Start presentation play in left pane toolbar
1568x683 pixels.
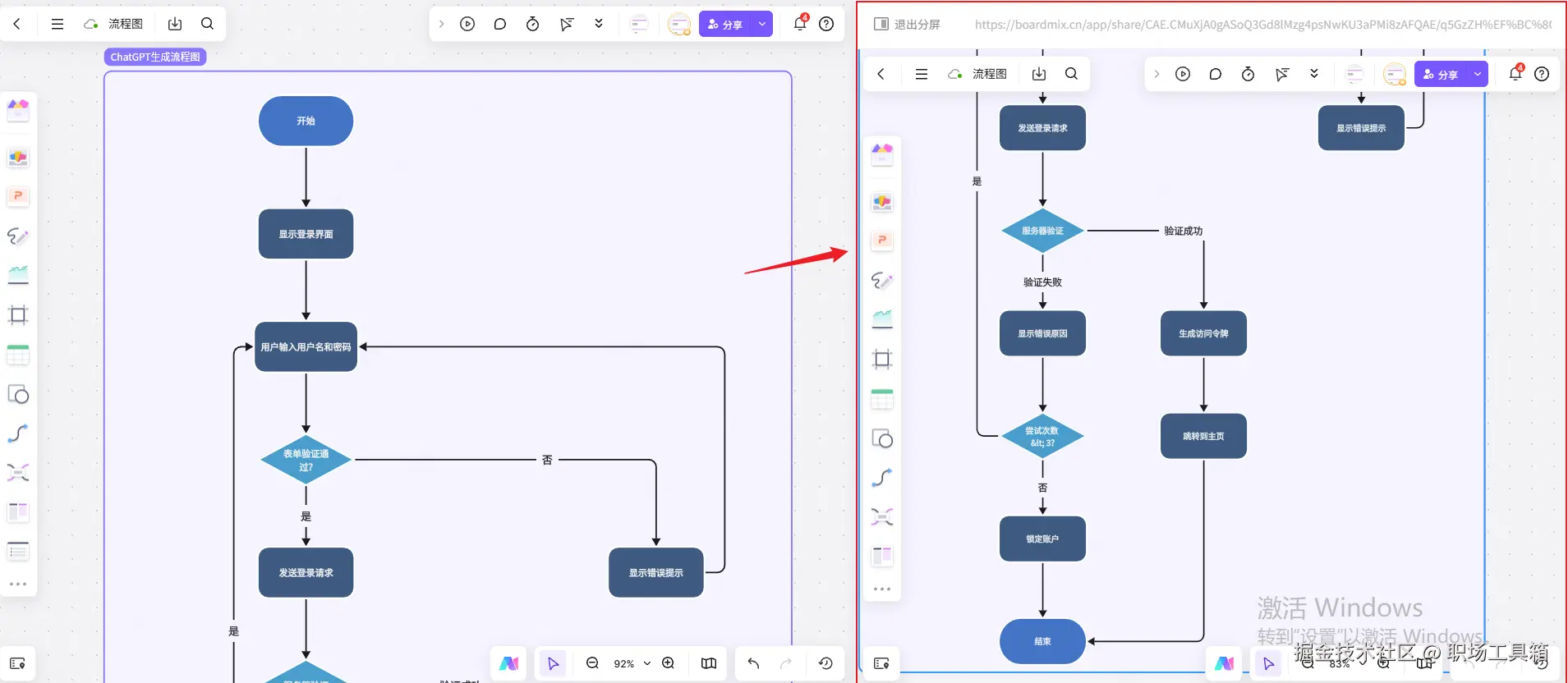click(467, 24)
